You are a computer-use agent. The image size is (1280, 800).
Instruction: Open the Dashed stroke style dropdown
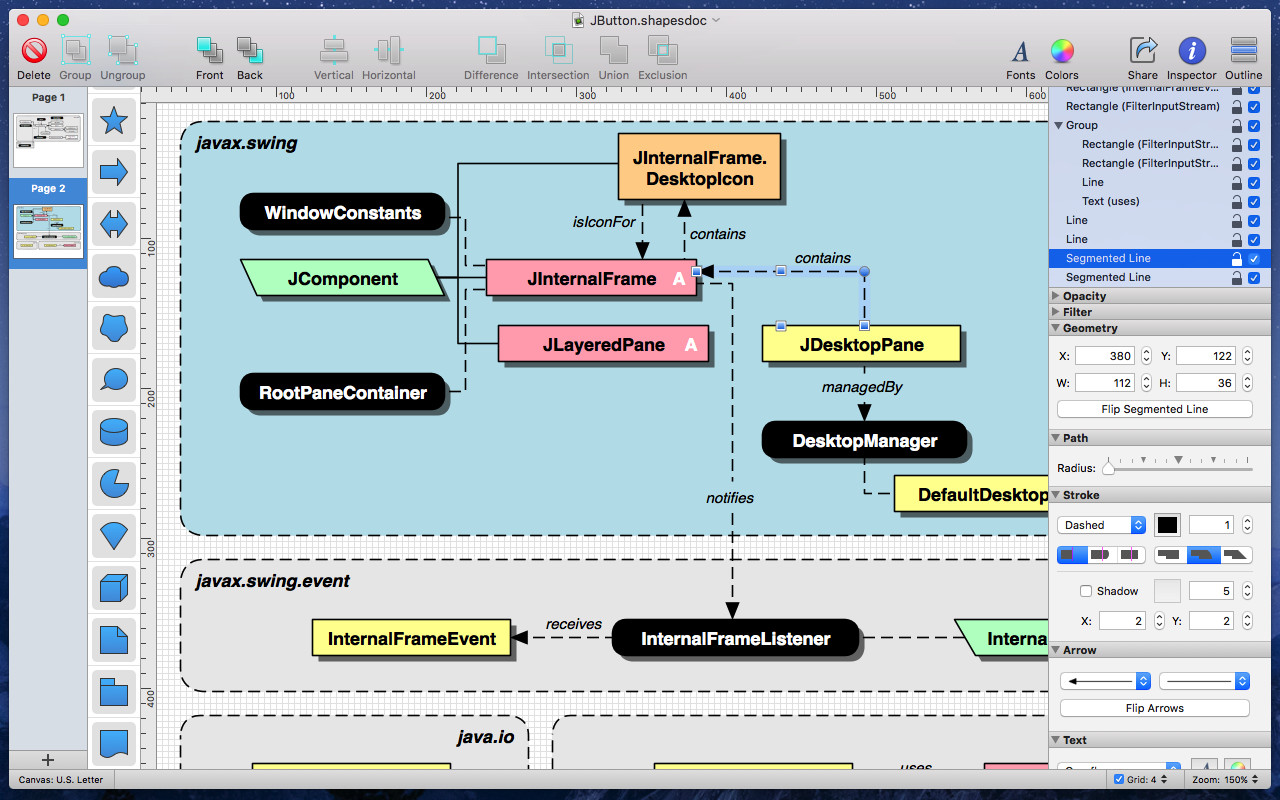tap(1101, 525)
